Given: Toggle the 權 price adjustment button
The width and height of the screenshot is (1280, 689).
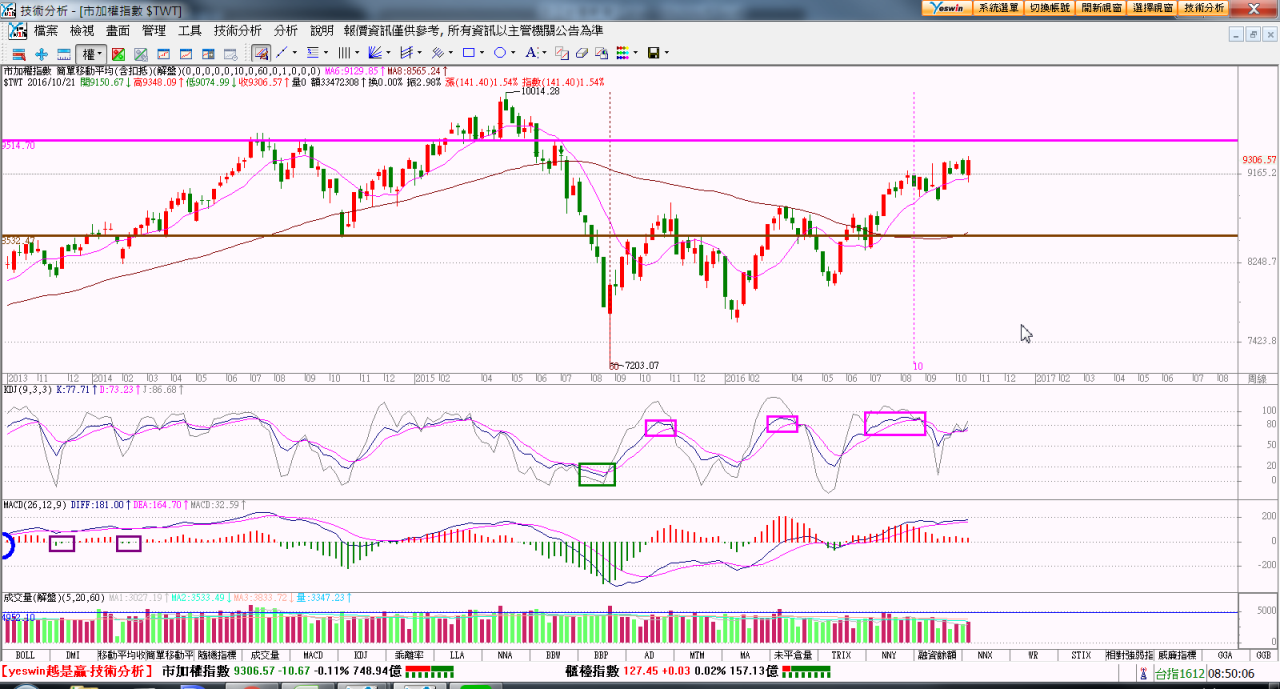Looking at the screenshot, I should pyautogui.click(x=88, y=53).
